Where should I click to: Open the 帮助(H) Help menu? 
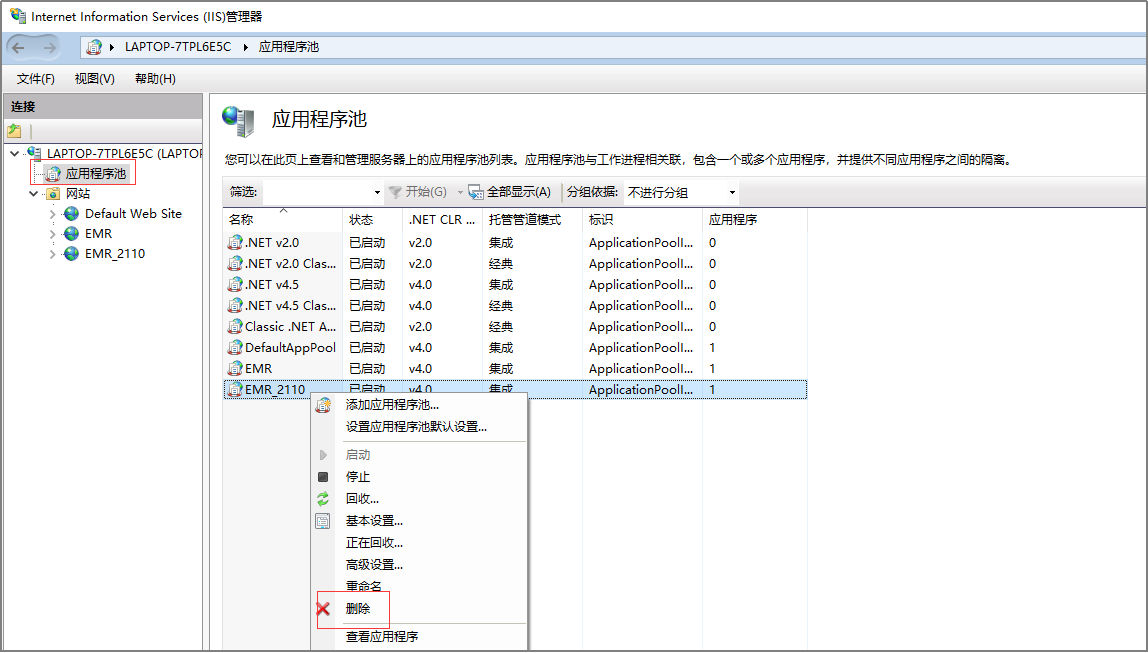click(x=155, y=78)
